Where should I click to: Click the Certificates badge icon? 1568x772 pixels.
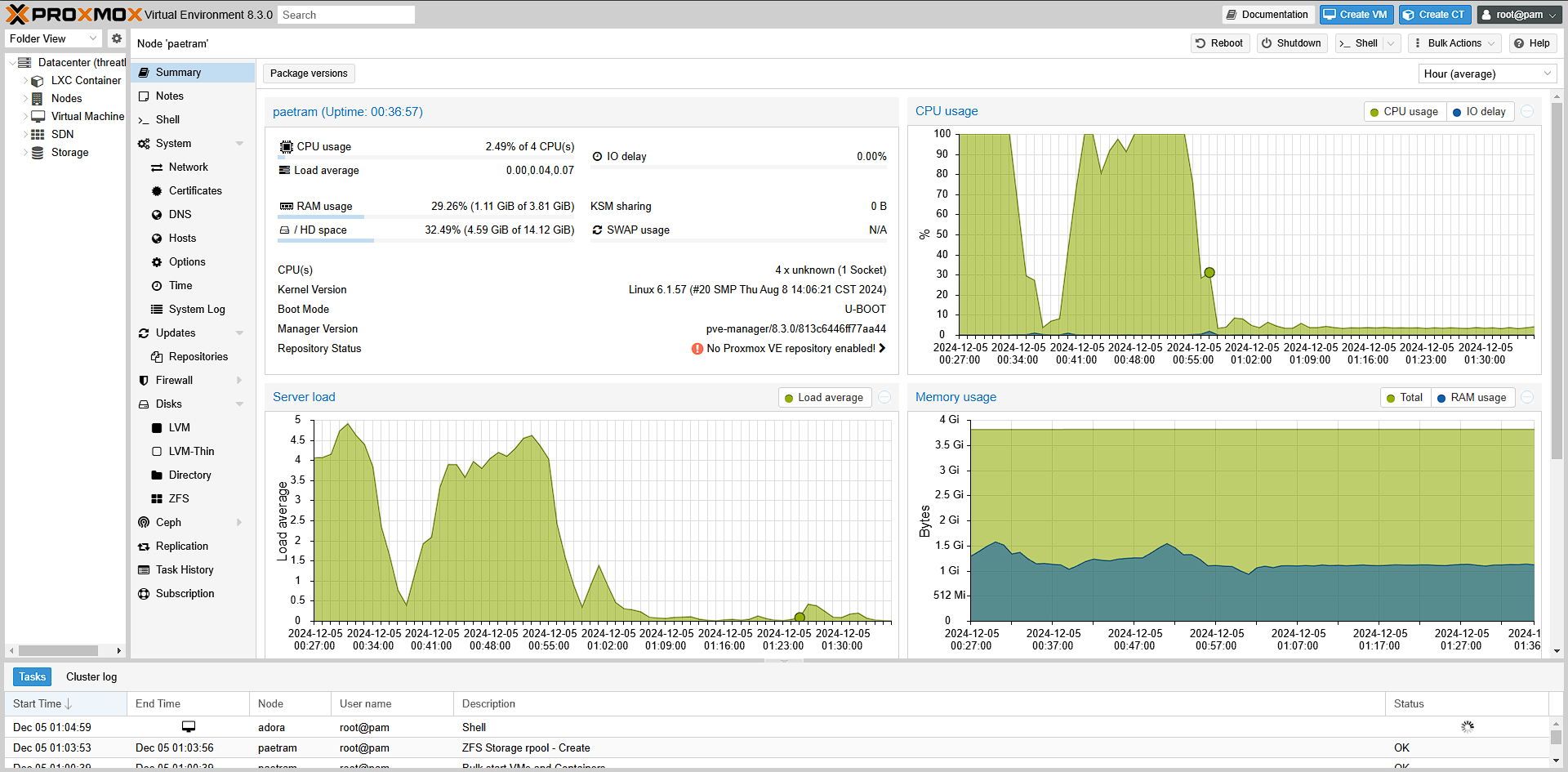coord(157,191)
